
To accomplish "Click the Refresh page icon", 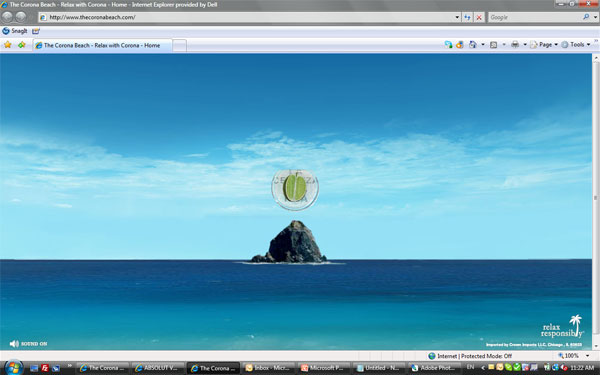I will coord(467,17).
